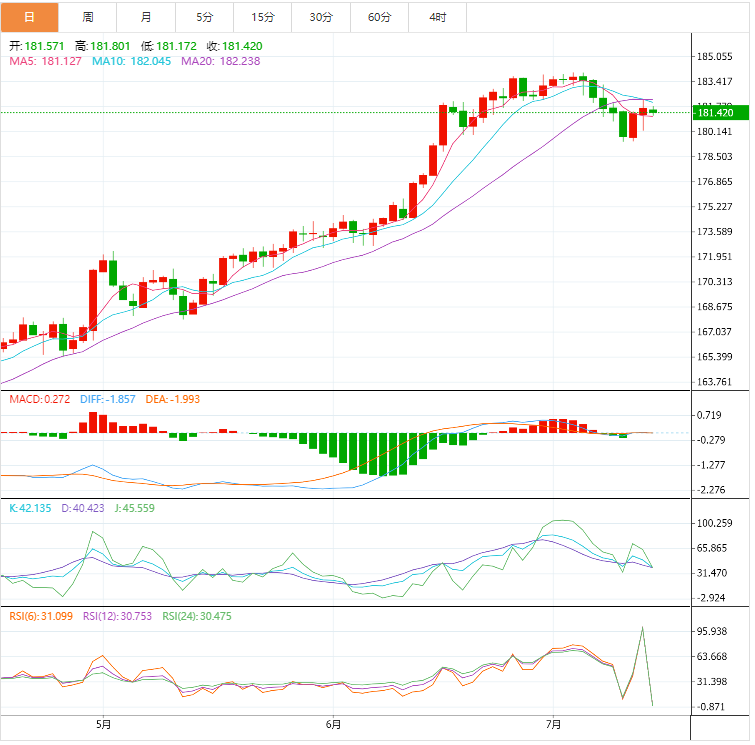Click the 165.399 price axis label

click(x=715, y=357)
